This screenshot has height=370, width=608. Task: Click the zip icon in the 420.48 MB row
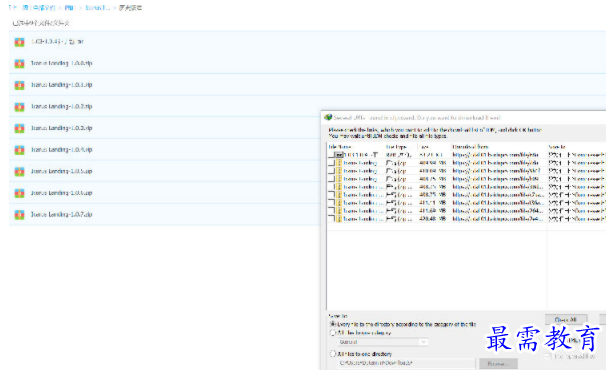pos(339,219)
